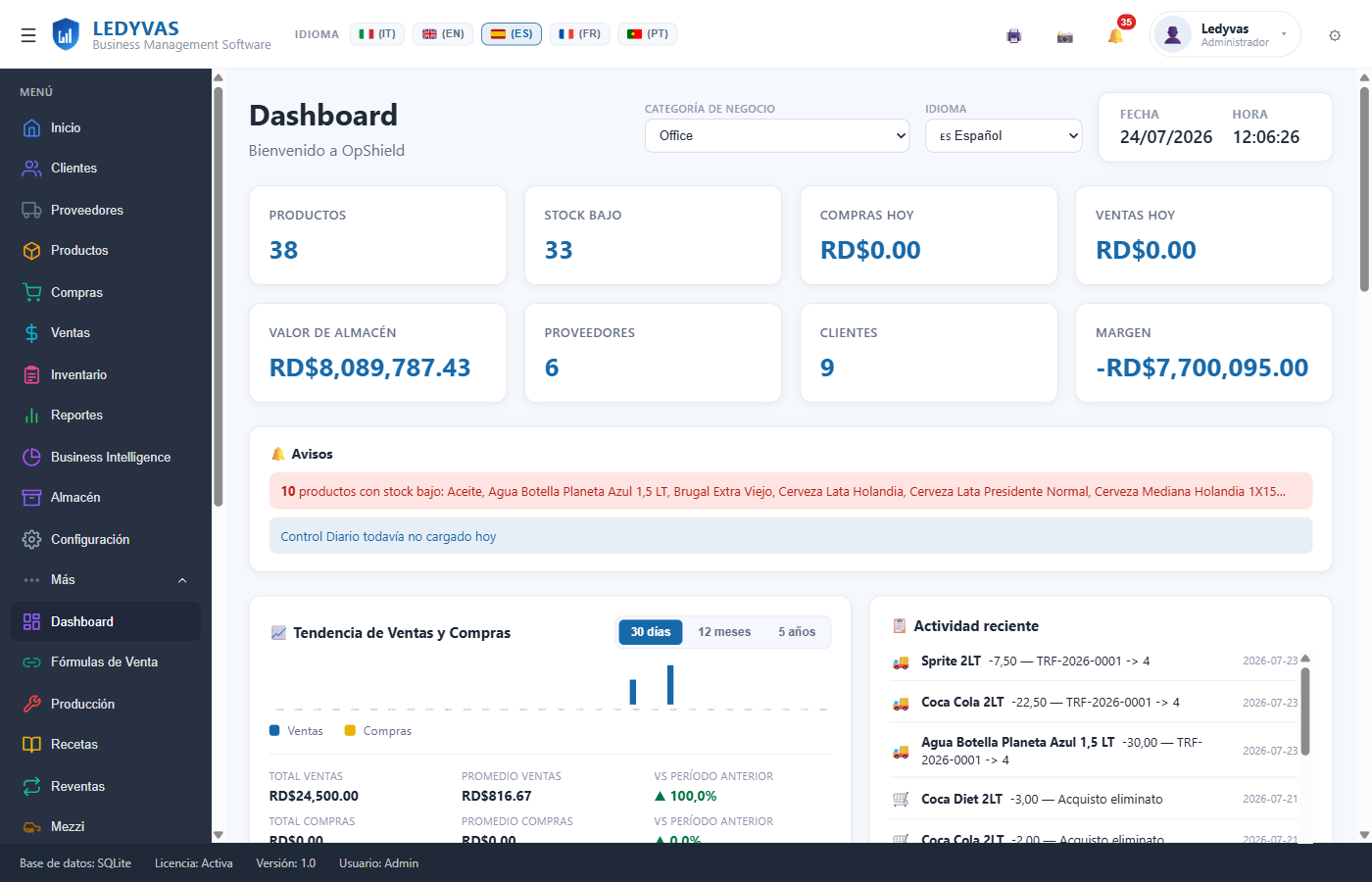Click Usuario: Admin in status bar

point(379,863)
